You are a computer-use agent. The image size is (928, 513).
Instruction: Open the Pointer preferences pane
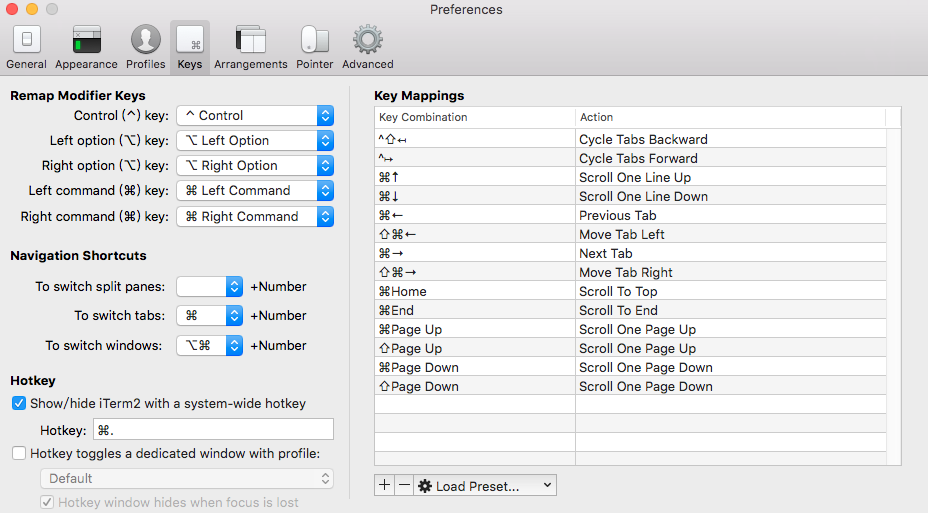[314, 47]
